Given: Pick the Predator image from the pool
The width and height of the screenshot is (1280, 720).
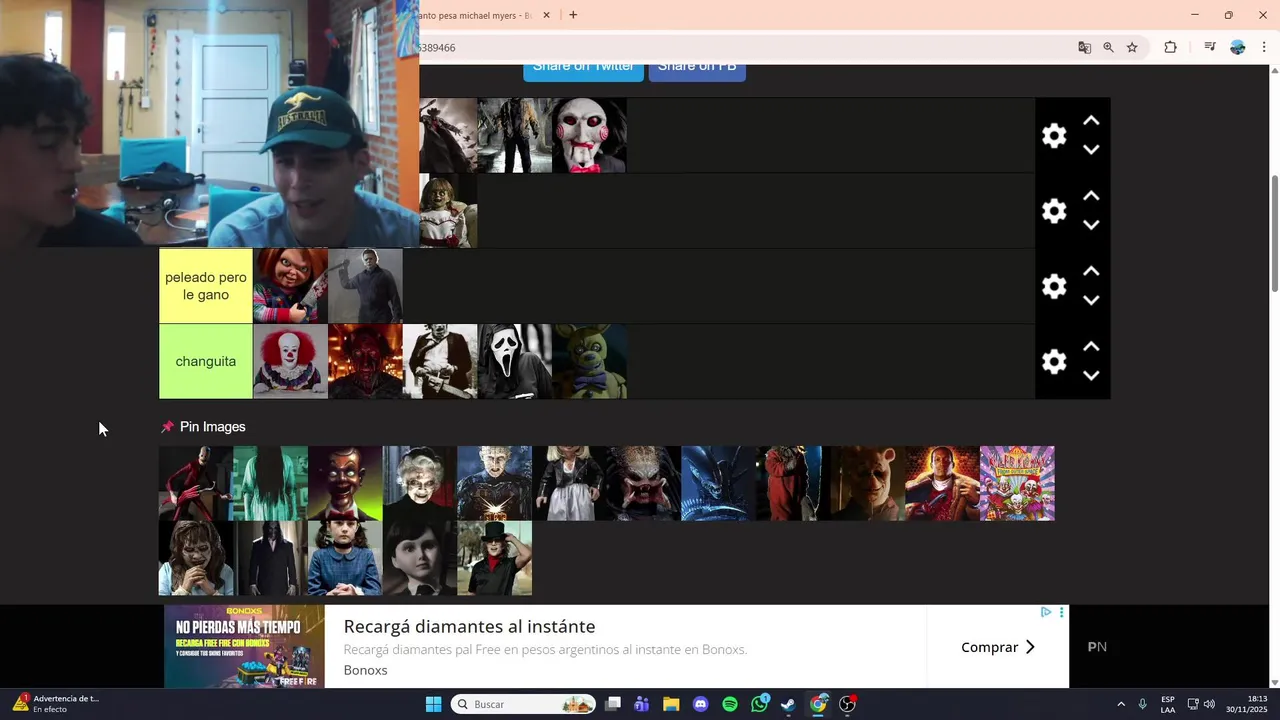Looking at the screenshot, I should (x=644, y=483).
